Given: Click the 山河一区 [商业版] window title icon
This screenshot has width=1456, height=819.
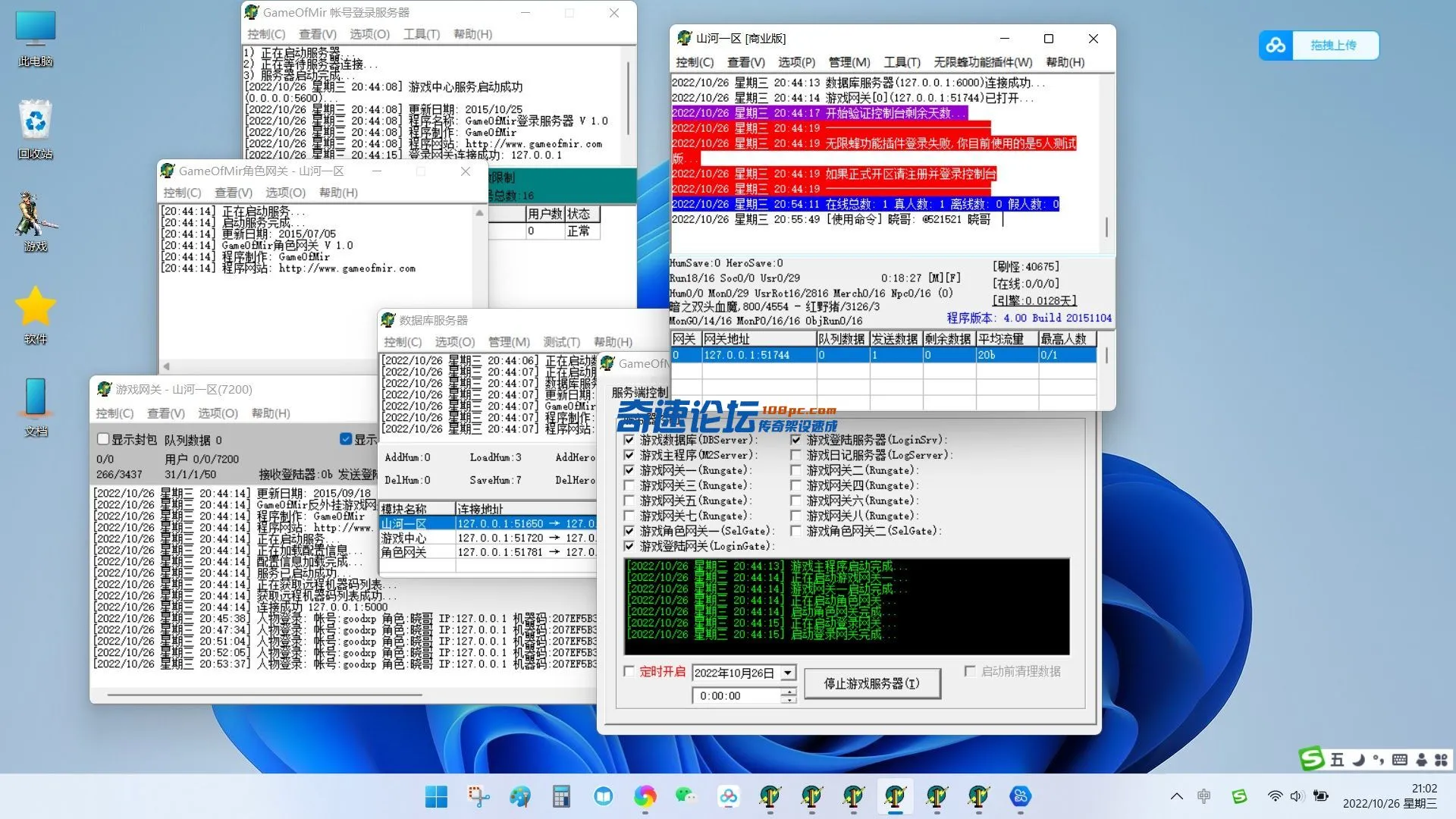Looking at the screenshot, I should pyautogui.click(x=684, y=38).
